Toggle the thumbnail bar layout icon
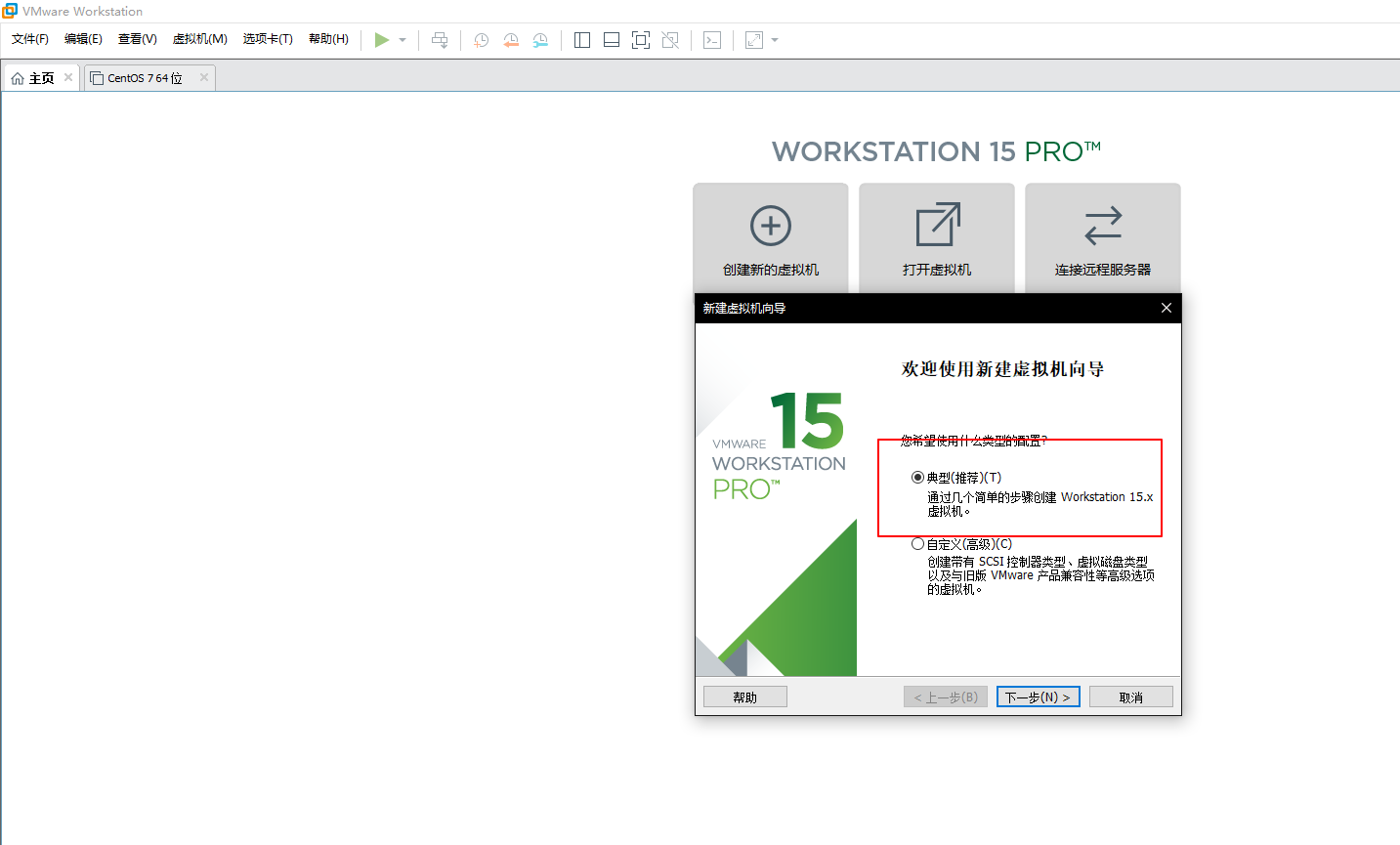1400x845 pixels. pos(612,40)
